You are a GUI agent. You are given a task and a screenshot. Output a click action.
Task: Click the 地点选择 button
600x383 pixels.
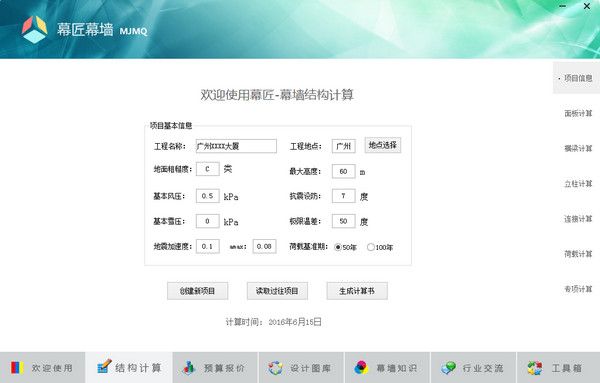[383, 145]
